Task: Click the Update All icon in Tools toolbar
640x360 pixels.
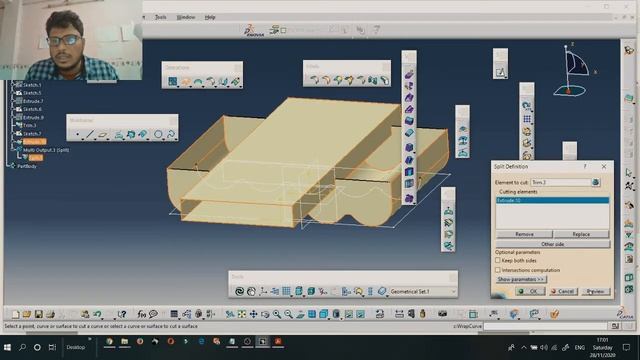Action: pyautogui.click(x=239, y=291)
